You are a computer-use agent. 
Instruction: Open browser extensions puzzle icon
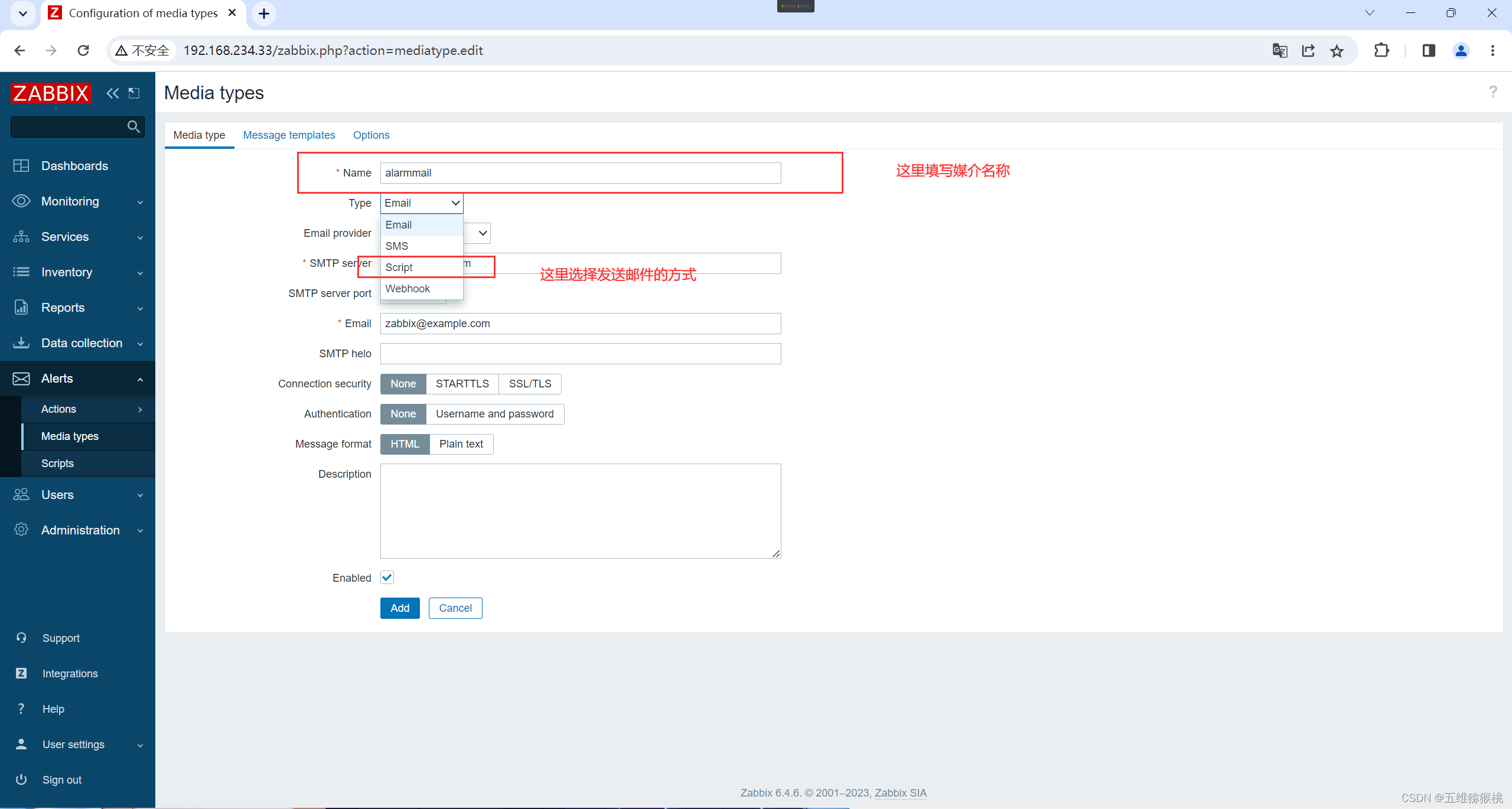1381,51
